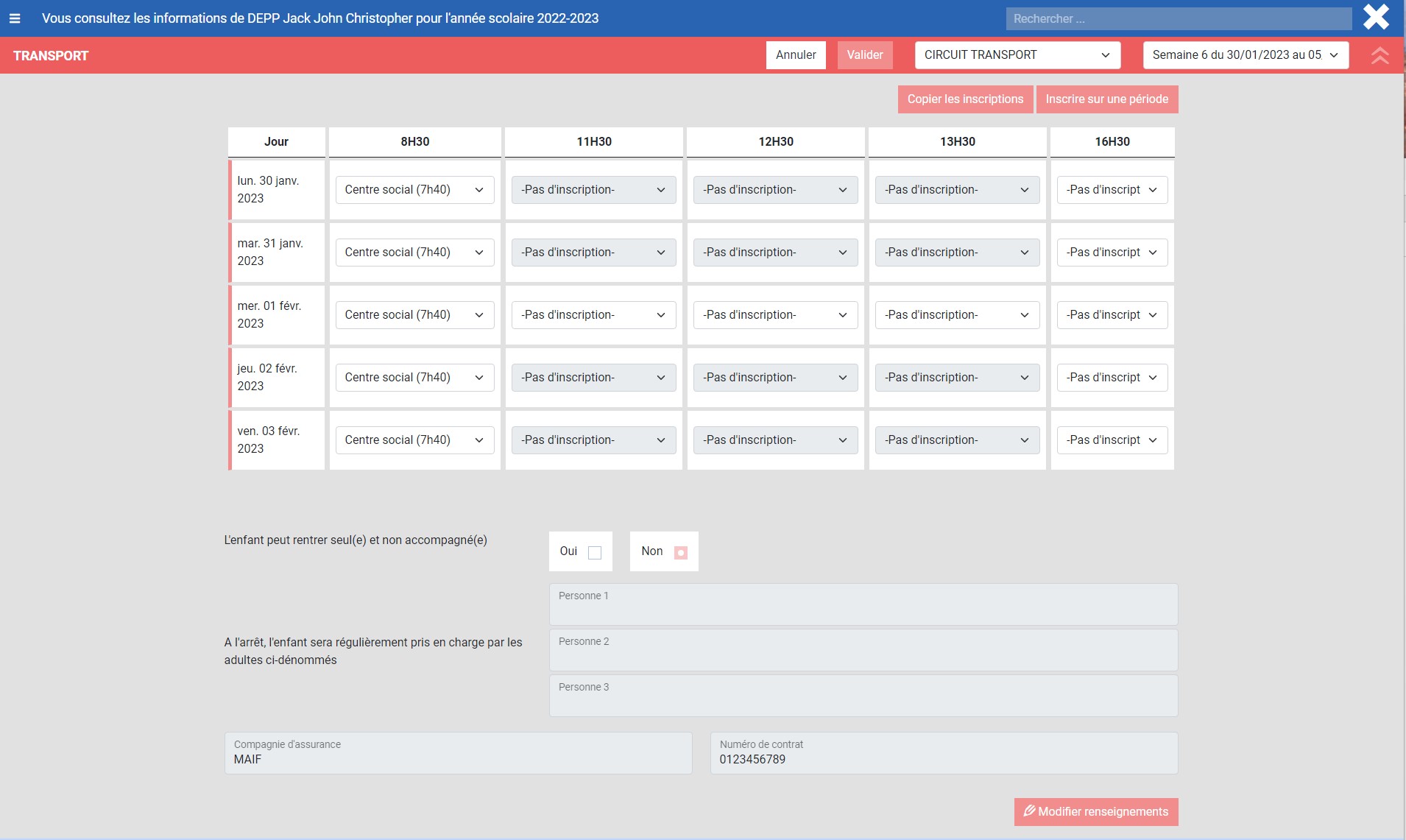Expand Friday 03 févr. 16H30 dropdown
This screenshot has height=840, width=1406.
coord(1112,440)
